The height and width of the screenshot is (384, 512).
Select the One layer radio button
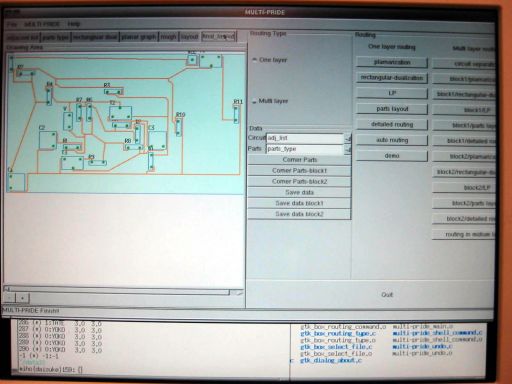tap(255, 60)
